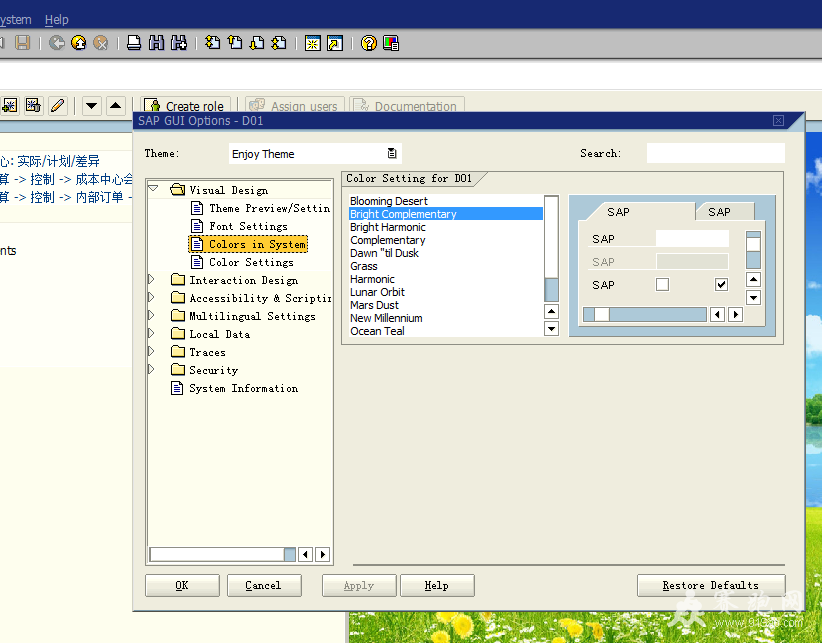Viewport: 822px width, 643px height.
Task: Click the Apply button
Action: click(359, 585)
